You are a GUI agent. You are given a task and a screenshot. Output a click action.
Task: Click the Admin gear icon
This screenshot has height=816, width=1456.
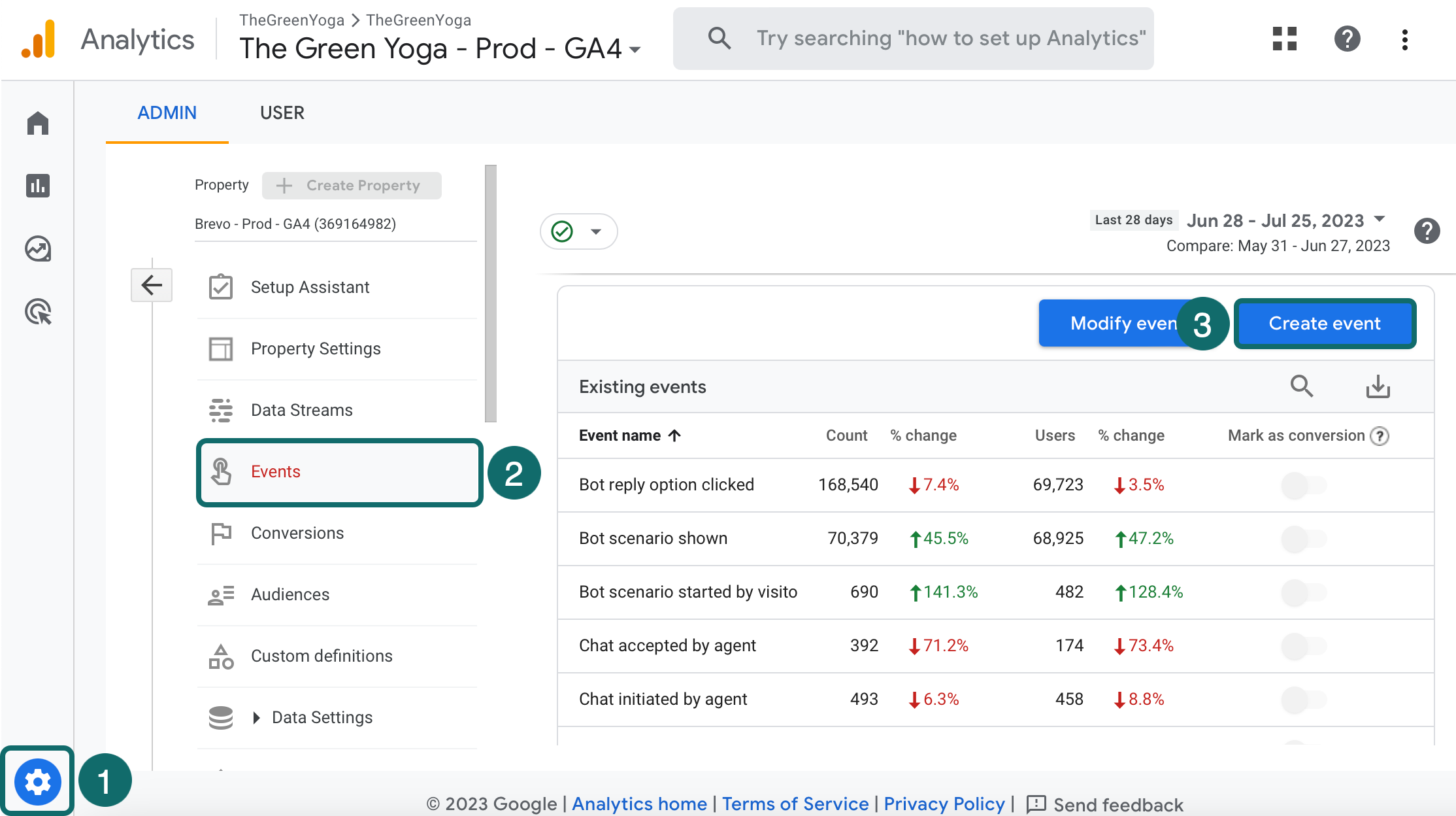point(38,781)
